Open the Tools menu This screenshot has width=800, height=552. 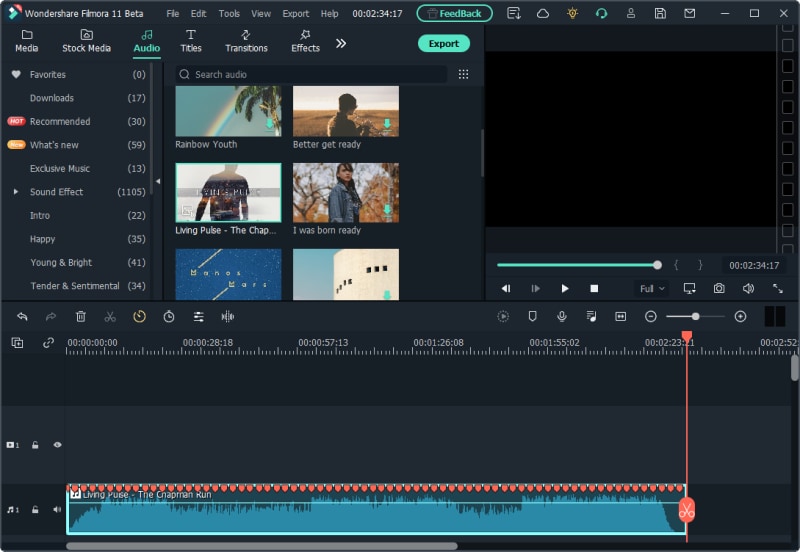229,14
